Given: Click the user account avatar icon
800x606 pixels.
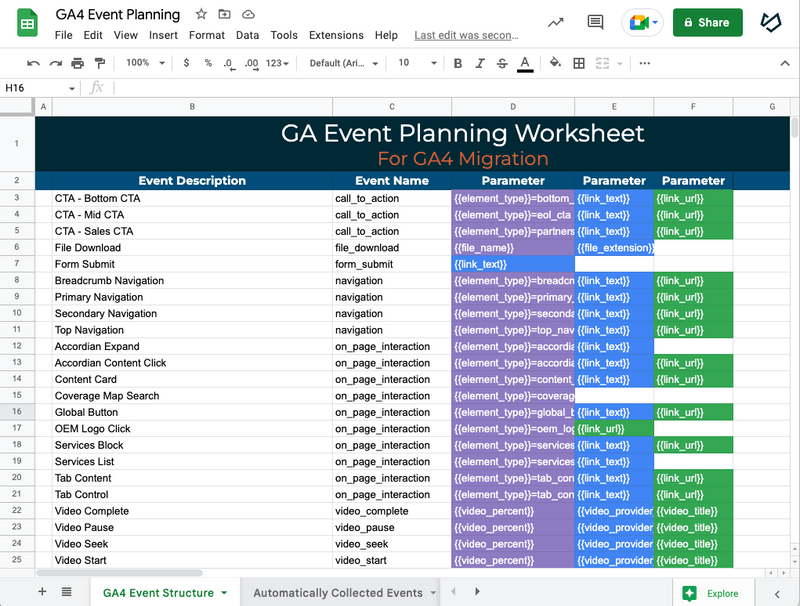Looking at the screenshot, I should tap(771, 22).
